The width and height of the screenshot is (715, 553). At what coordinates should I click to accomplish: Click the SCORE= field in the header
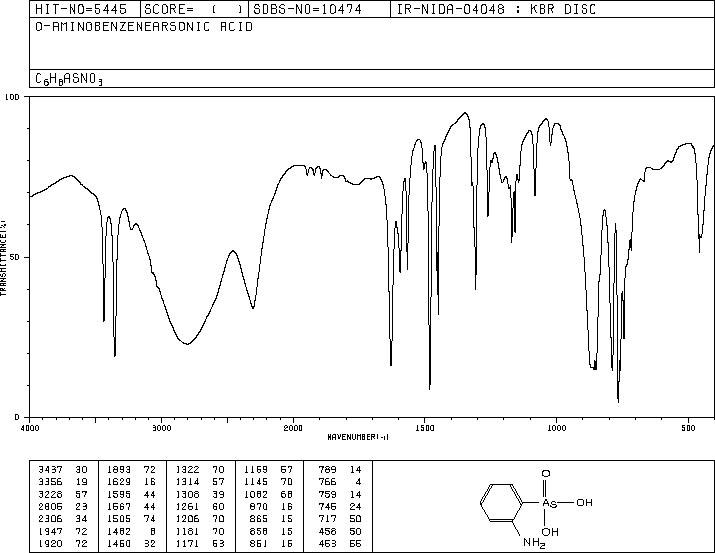[194, 9]
